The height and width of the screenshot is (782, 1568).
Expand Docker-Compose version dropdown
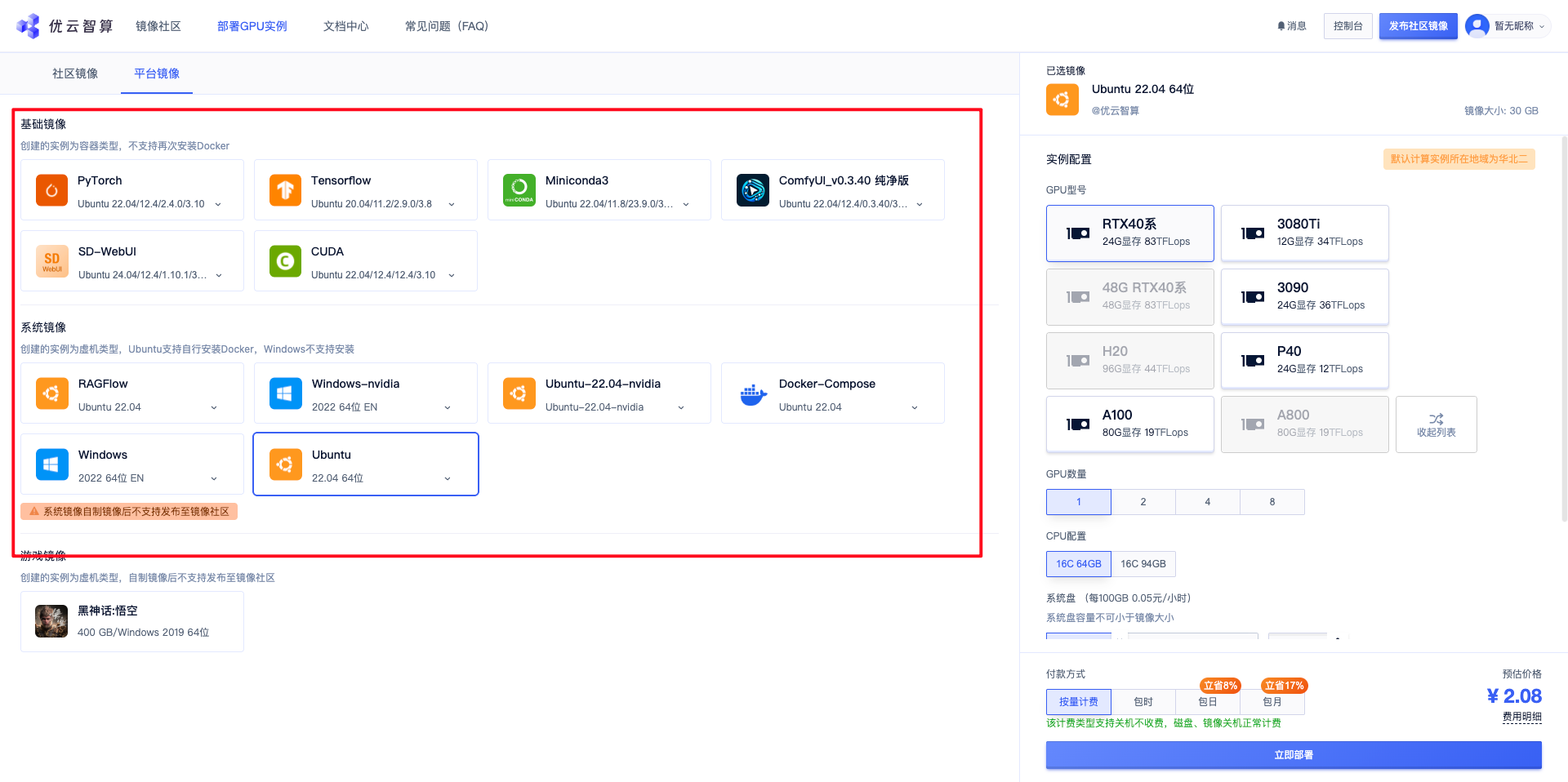tap(915, 407)
